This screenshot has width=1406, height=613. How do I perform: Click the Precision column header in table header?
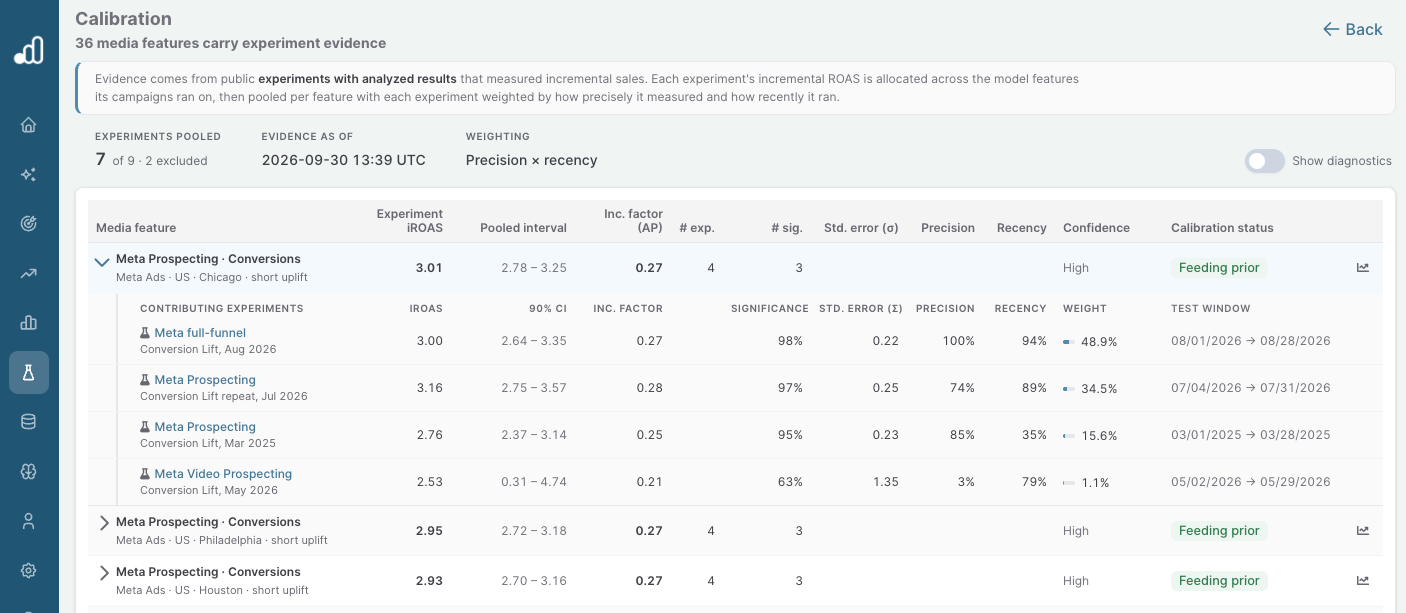[948, 228]
